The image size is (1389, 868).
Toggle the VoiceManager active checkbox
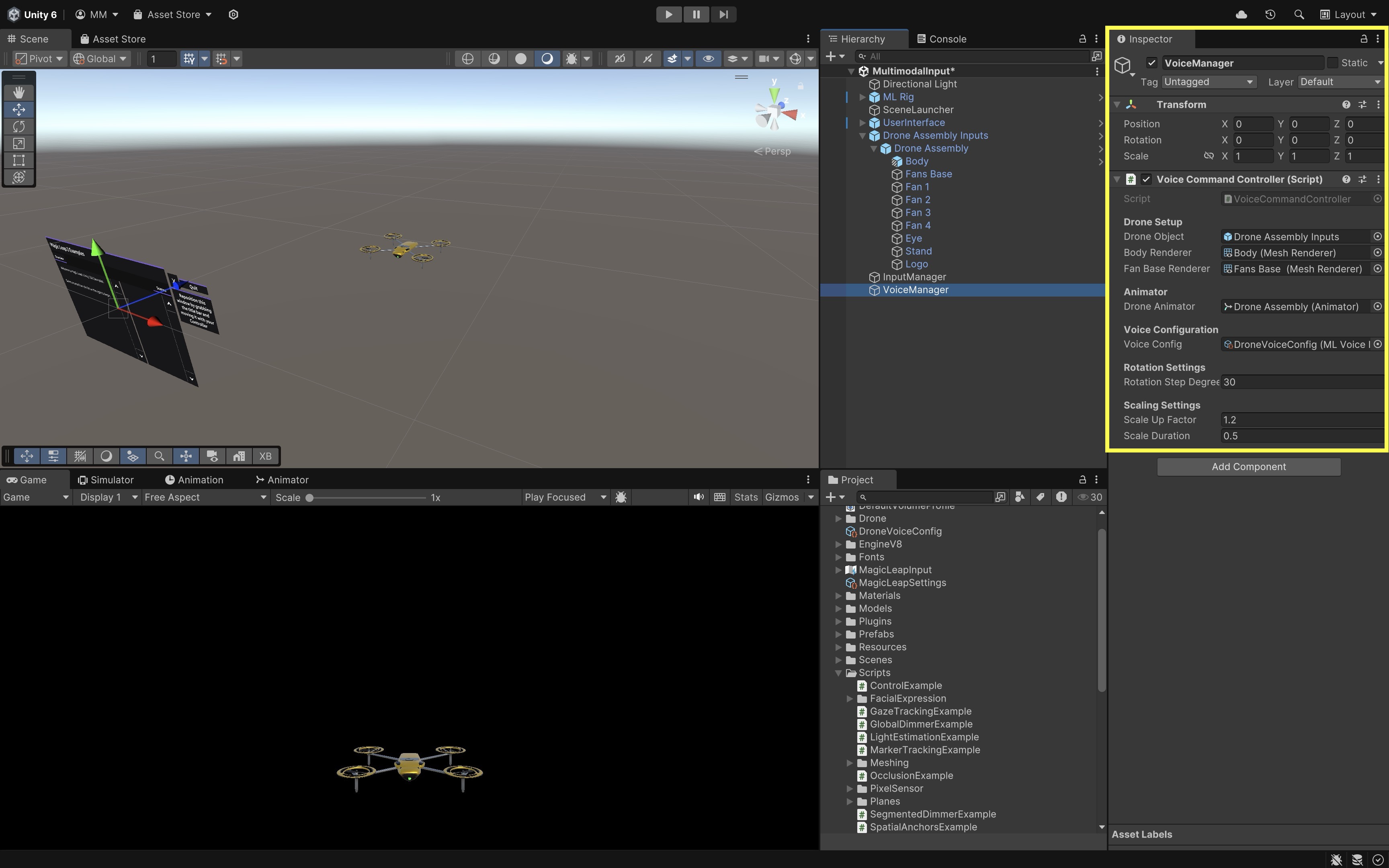1151,63
